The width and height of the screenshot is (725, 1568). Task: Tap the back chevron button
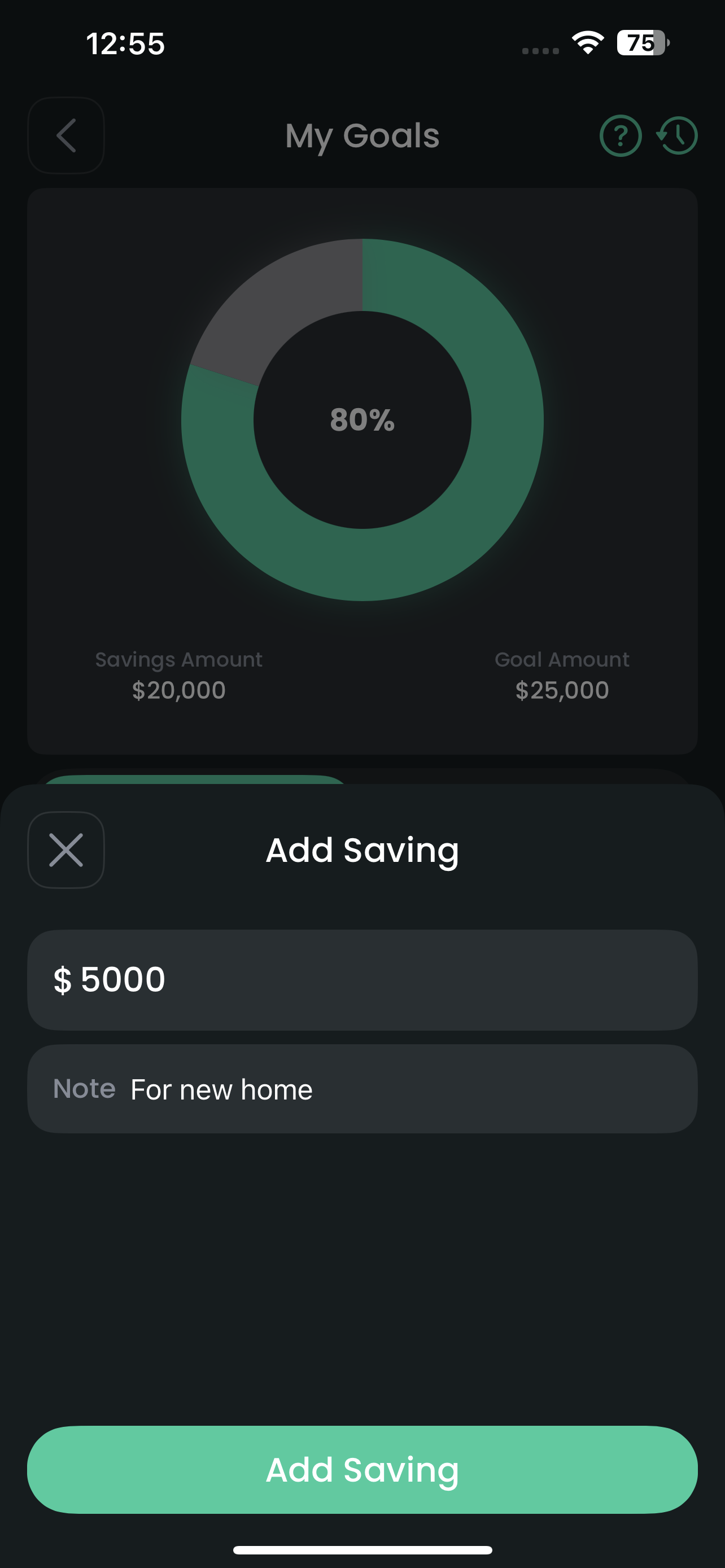65,135
